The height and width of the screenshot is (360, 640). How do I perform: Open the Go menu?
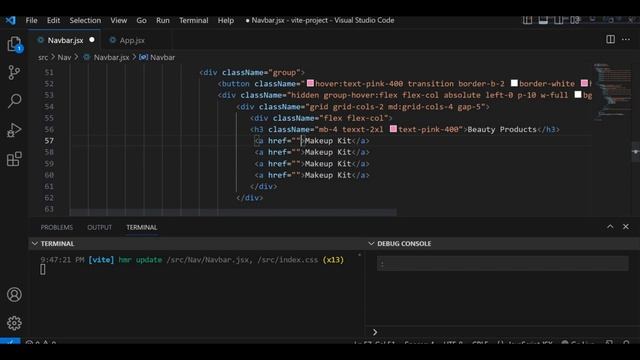click(141, 20)
